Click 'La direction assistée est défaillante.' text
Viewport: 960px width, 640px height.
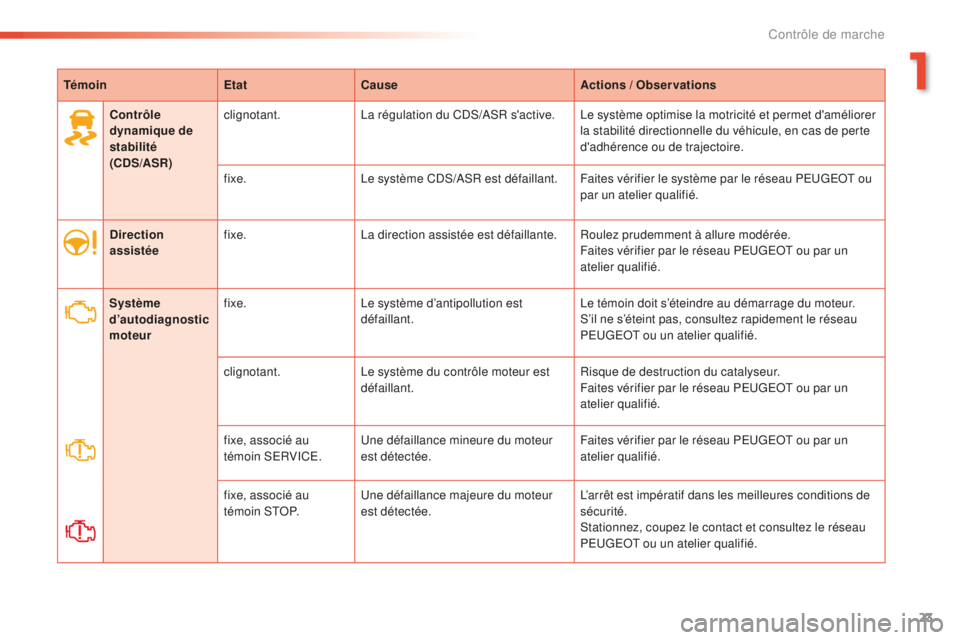click(459, 235)
